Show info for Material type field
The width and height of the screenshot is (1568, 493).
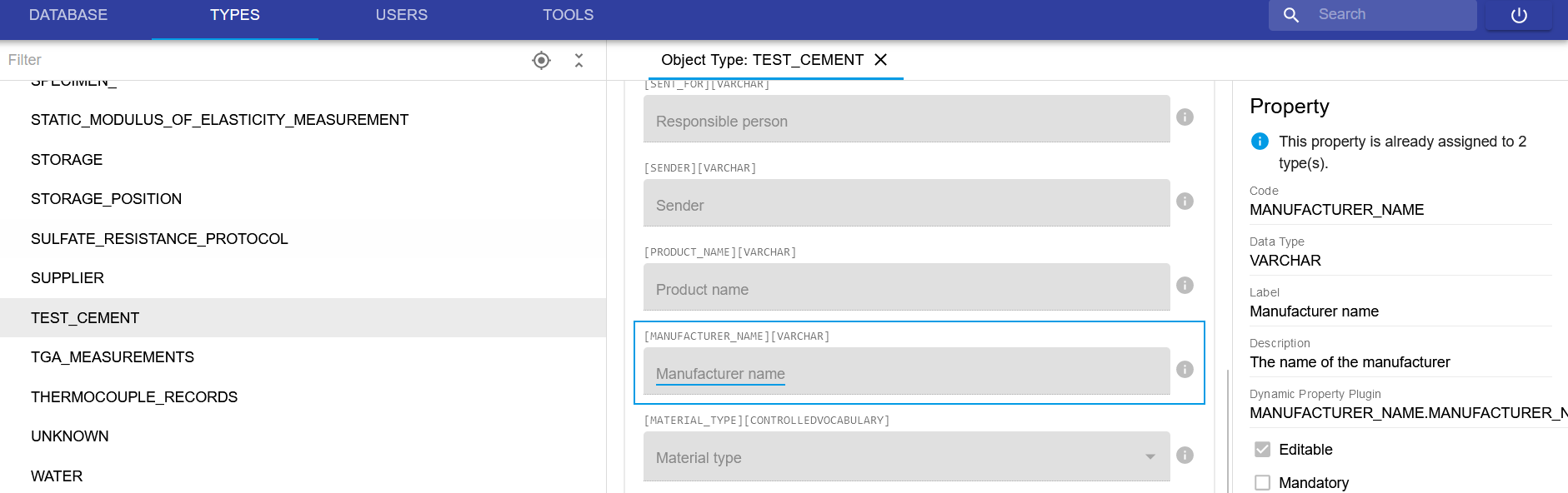1185,456
